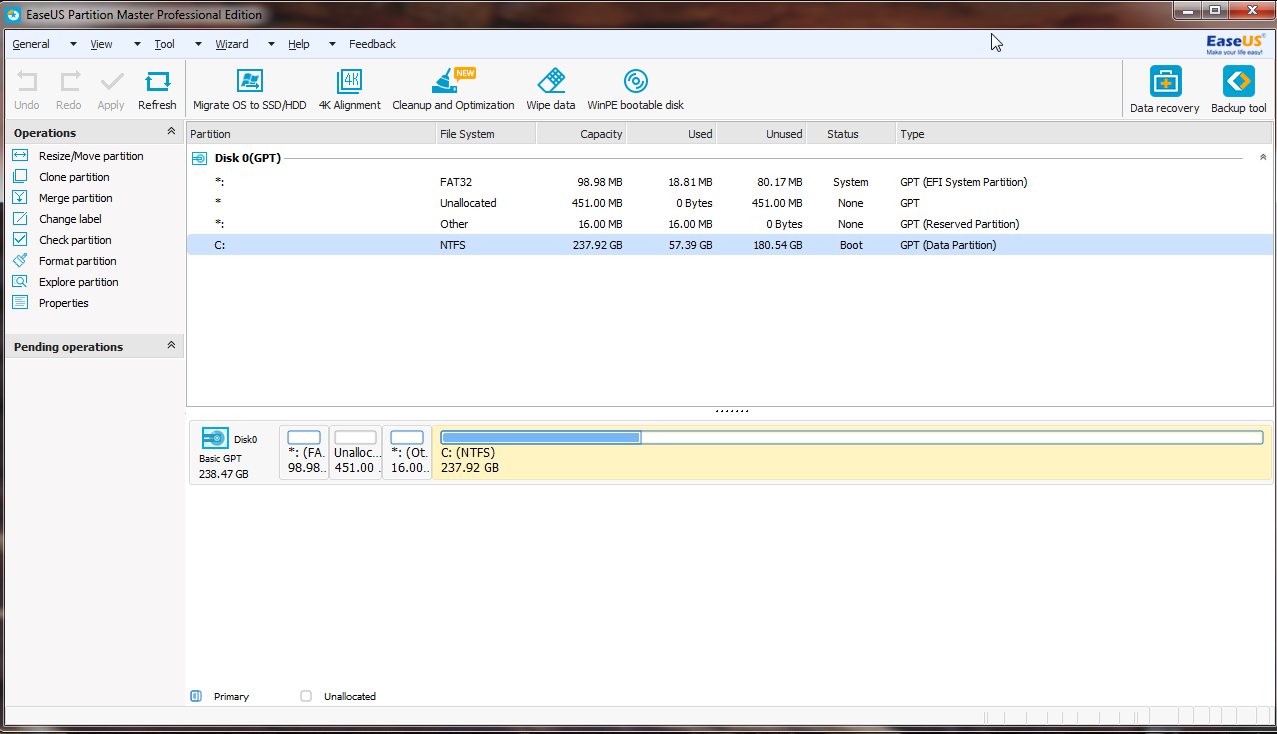This screenshot has width=1277, height=734.
Task: Open Cleanup and Optimization
Action: coord(453,90)
